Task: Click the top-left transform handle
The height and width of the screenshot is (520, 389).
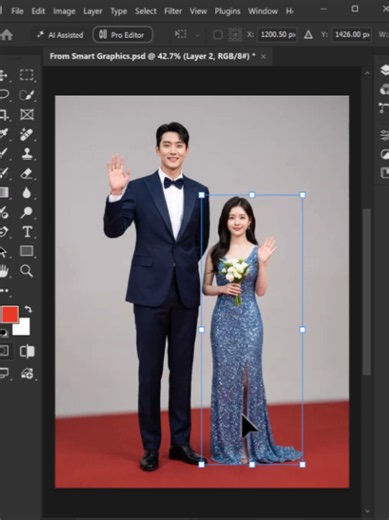Action: (x=201, y=195)
